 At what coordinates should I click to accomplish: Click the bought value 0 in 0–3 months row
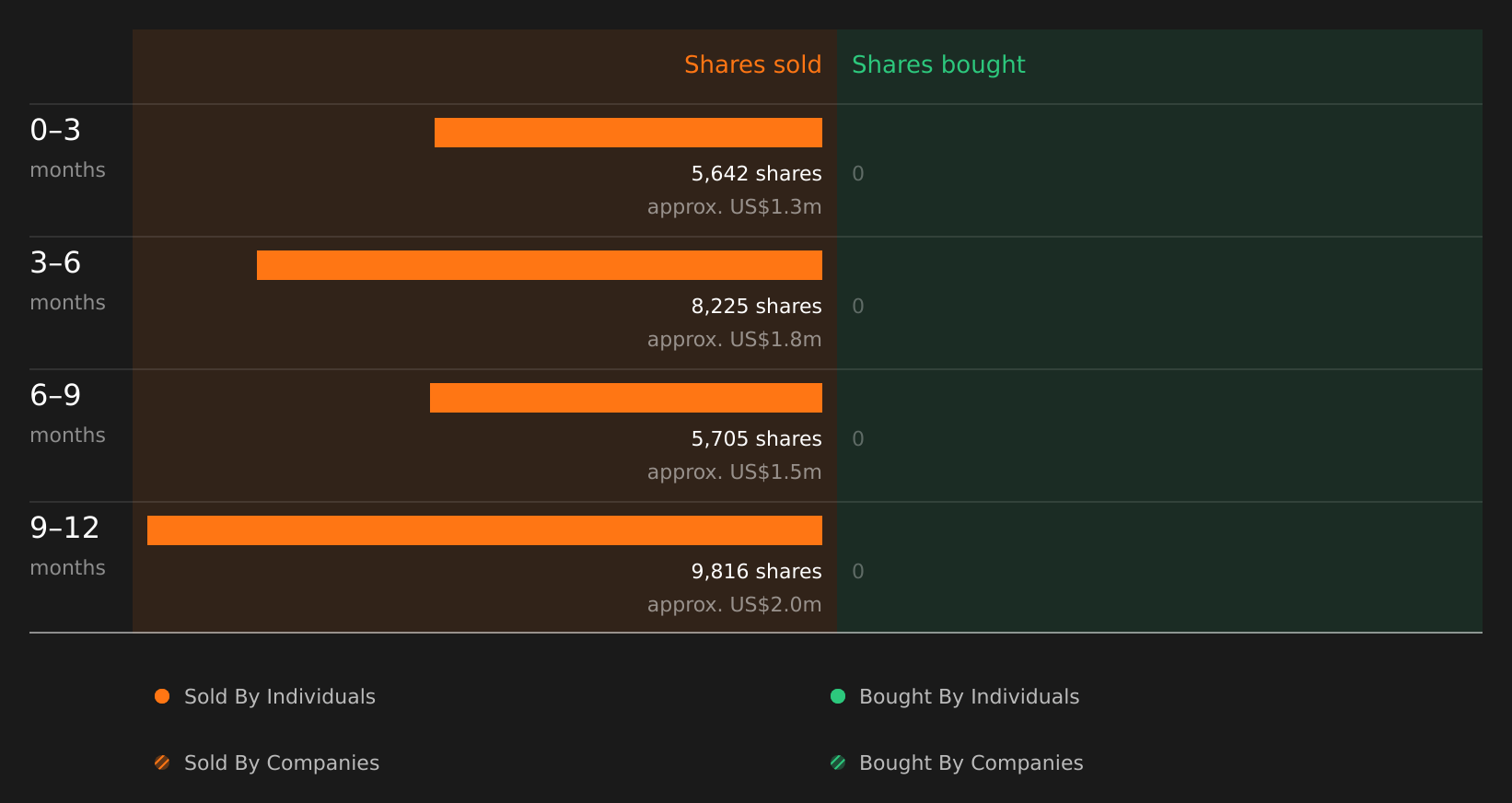pyautogui.click(x=858, y=174)
